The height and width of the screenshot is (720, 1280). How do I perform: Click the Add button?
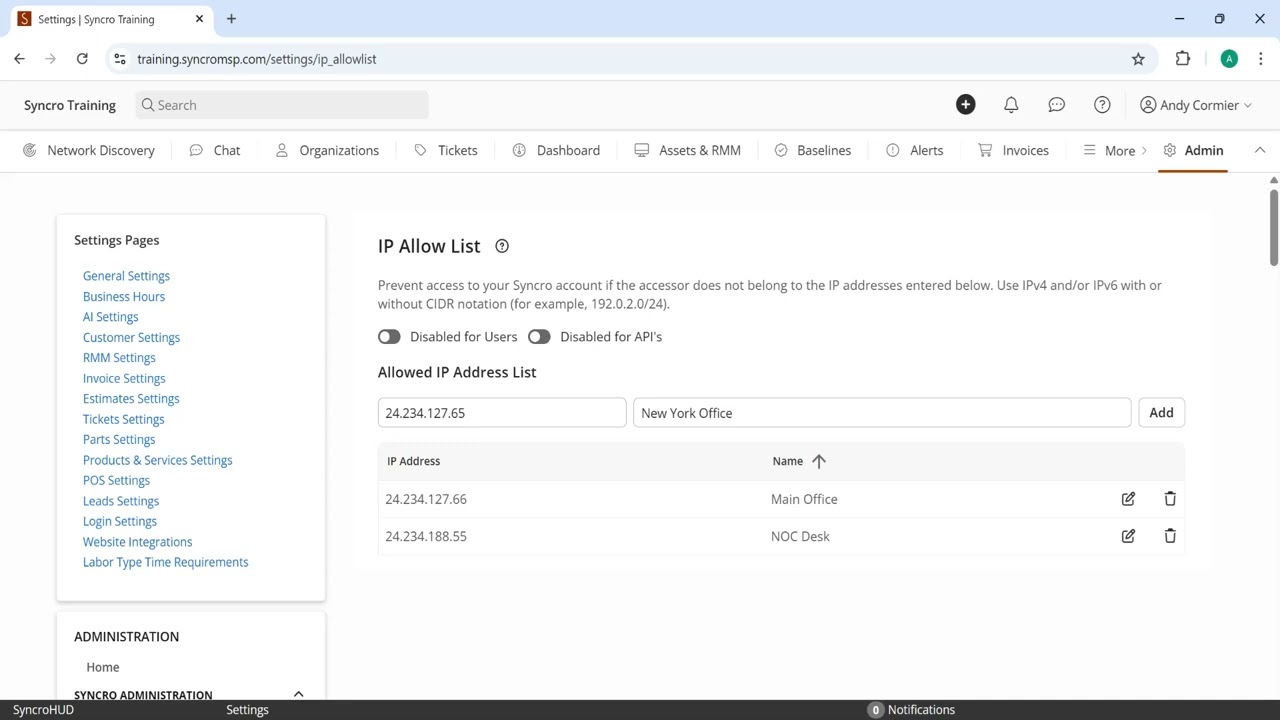tap(1161, 413)
